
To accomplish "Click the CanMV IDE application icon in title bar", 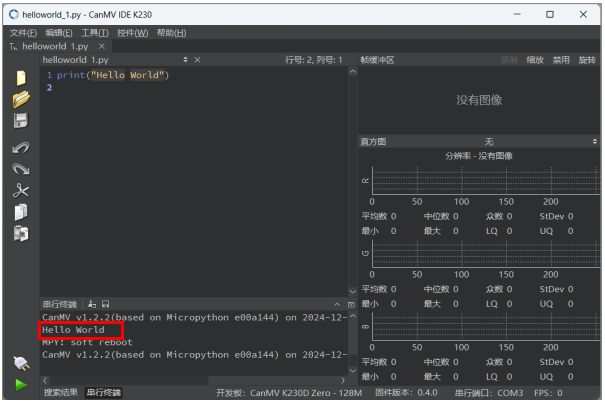I will point(14,14).
